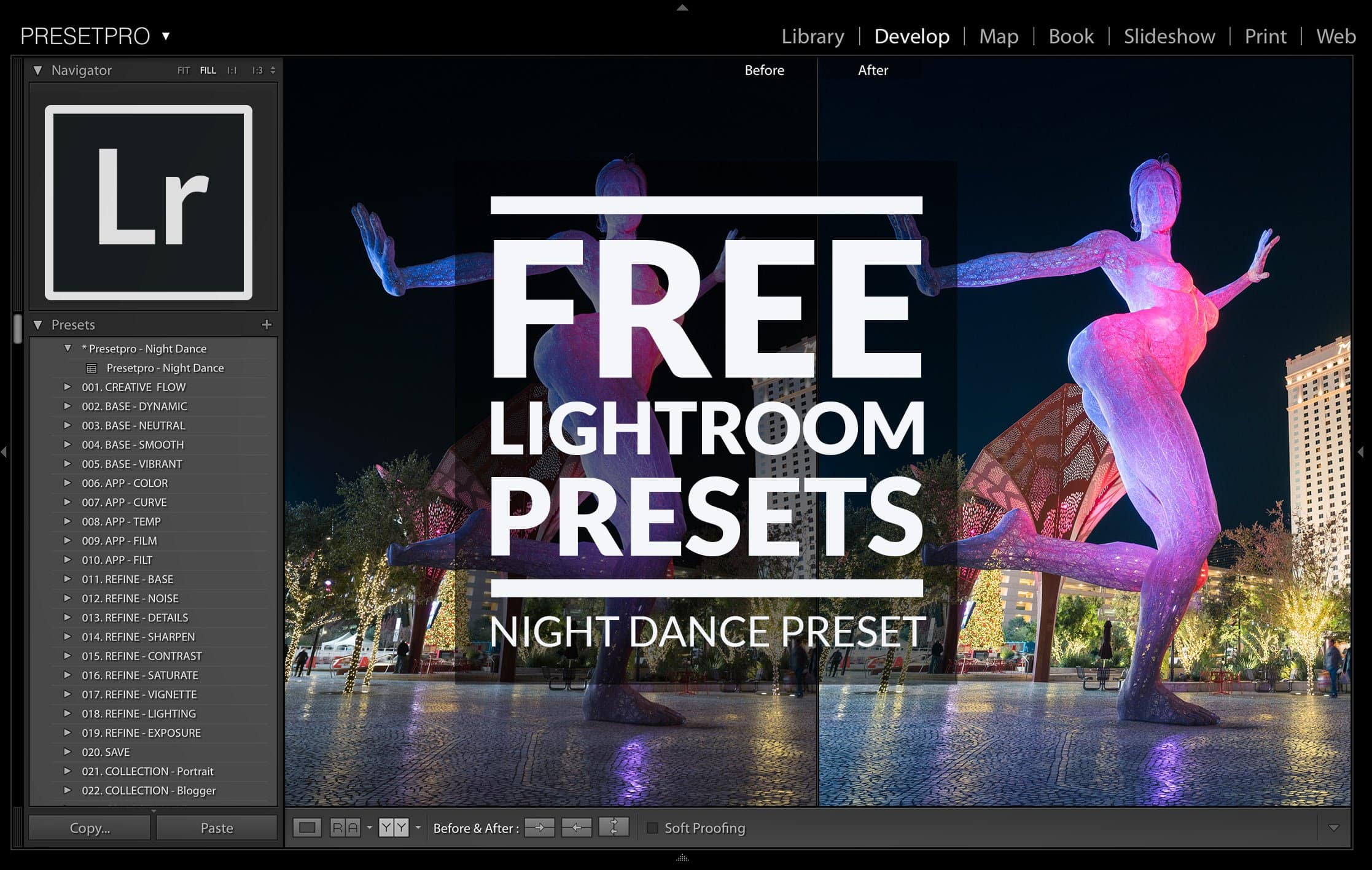
Task: Expand the 002. BASE - DYNAMIC folder
Action: tap(68, 406)
